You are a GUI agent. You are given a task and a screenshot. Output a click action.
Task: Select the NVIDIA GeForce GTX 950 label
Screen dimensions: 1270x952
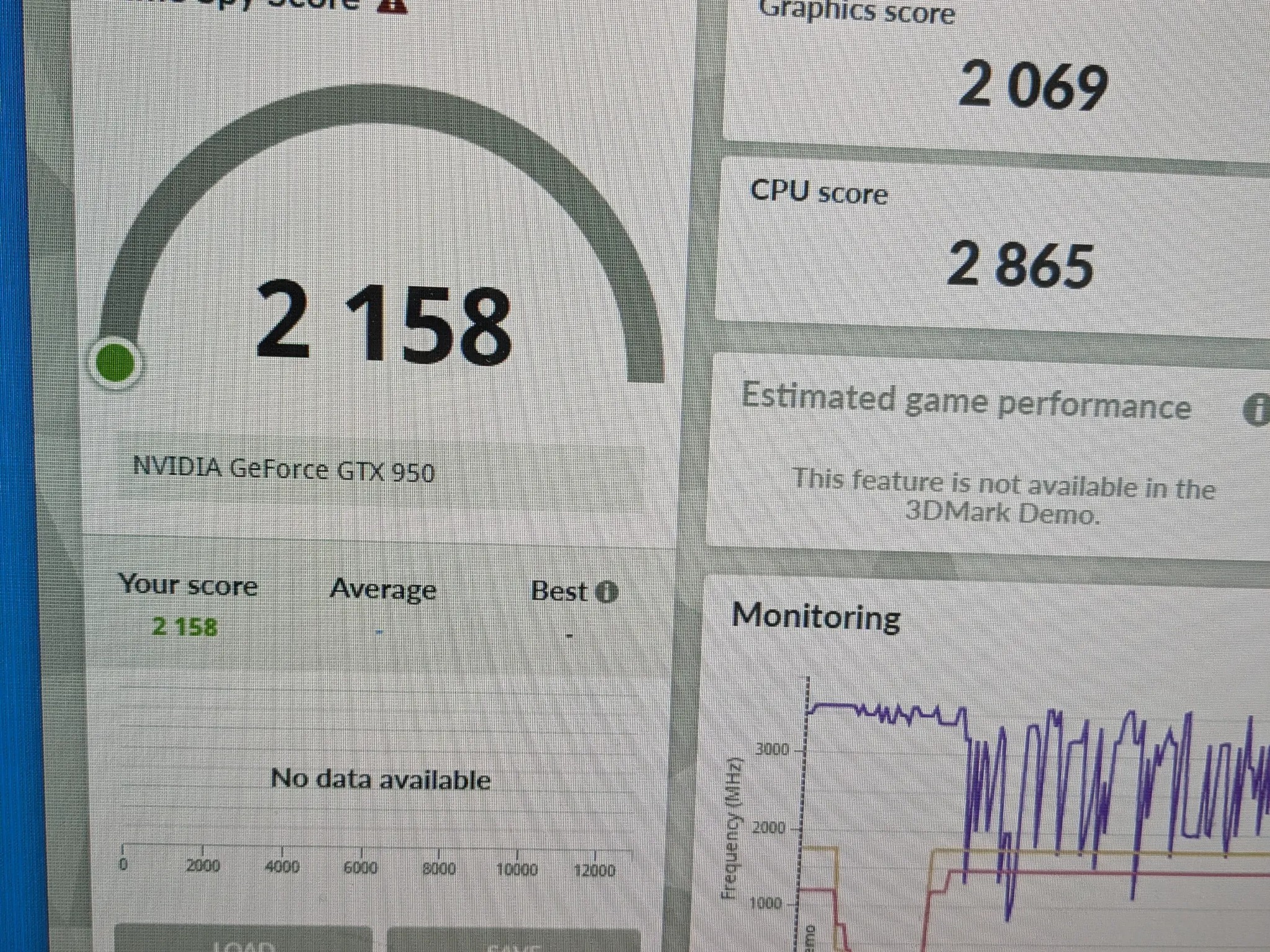pyautogui.click(x=284, y=469)
